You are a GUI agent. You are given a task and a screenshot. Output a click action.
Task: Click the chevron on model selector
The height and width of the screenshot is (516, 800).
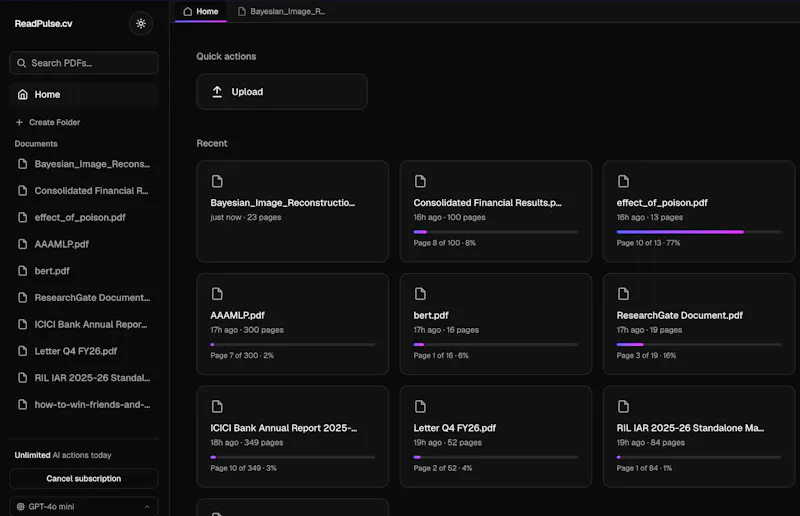147,507
